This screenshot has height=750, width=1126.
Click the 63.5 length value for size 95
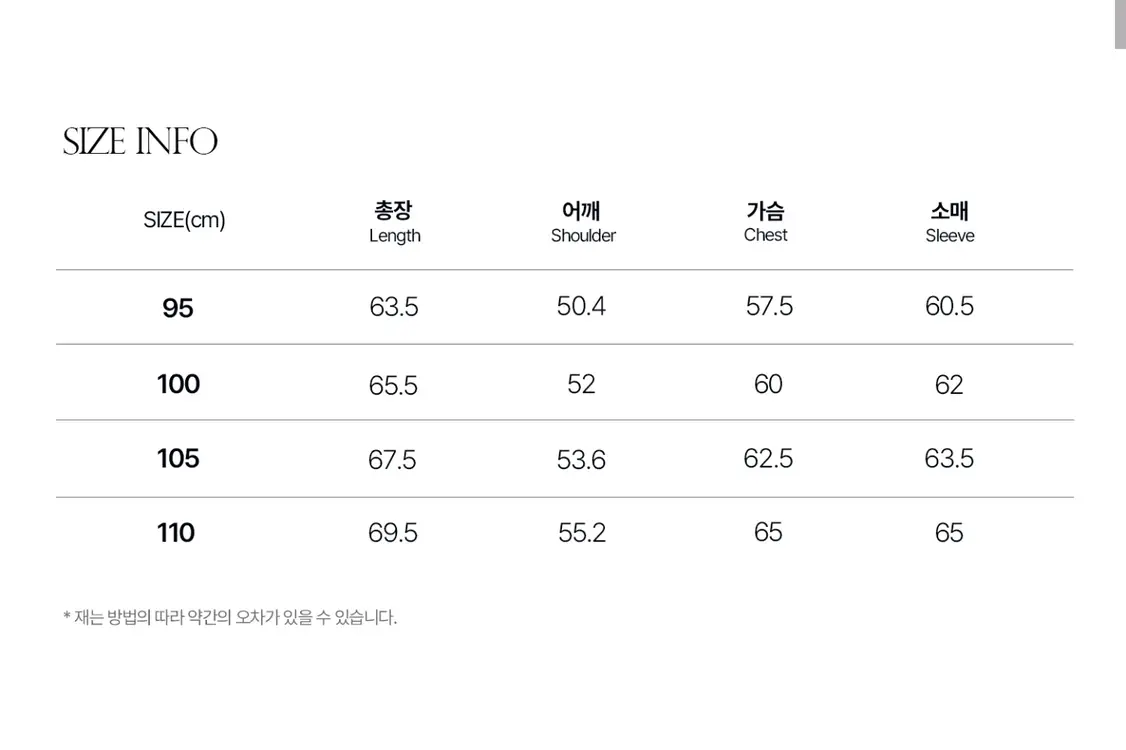pyautogui.click(x=394, y=307)
